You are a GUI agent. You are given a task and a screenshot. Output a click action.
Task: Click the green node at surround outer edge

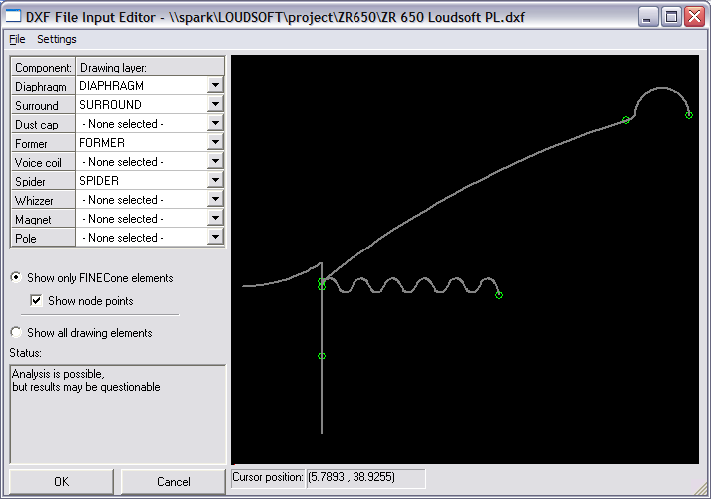tap(689, 115)
